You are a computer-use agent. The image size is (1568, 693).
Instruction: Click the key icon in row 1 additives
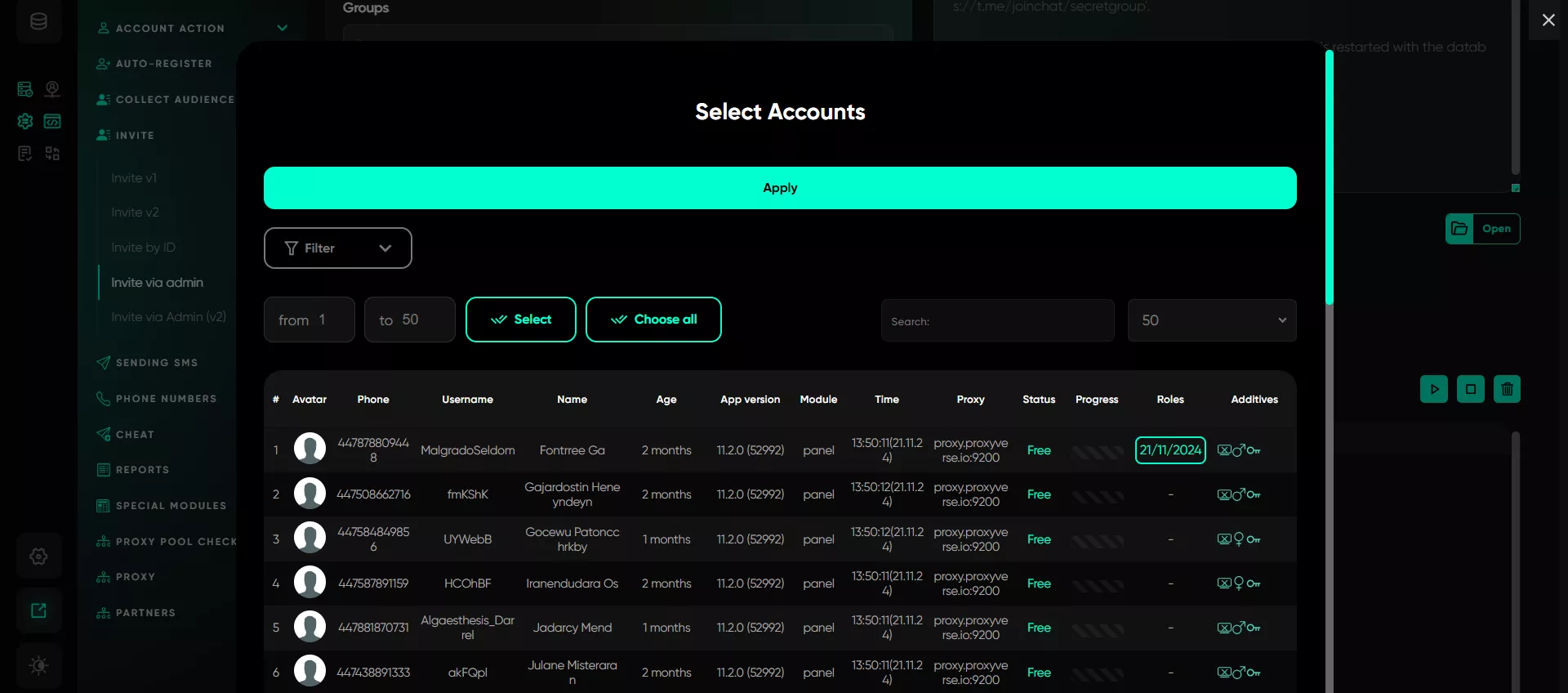(1254, 450)
